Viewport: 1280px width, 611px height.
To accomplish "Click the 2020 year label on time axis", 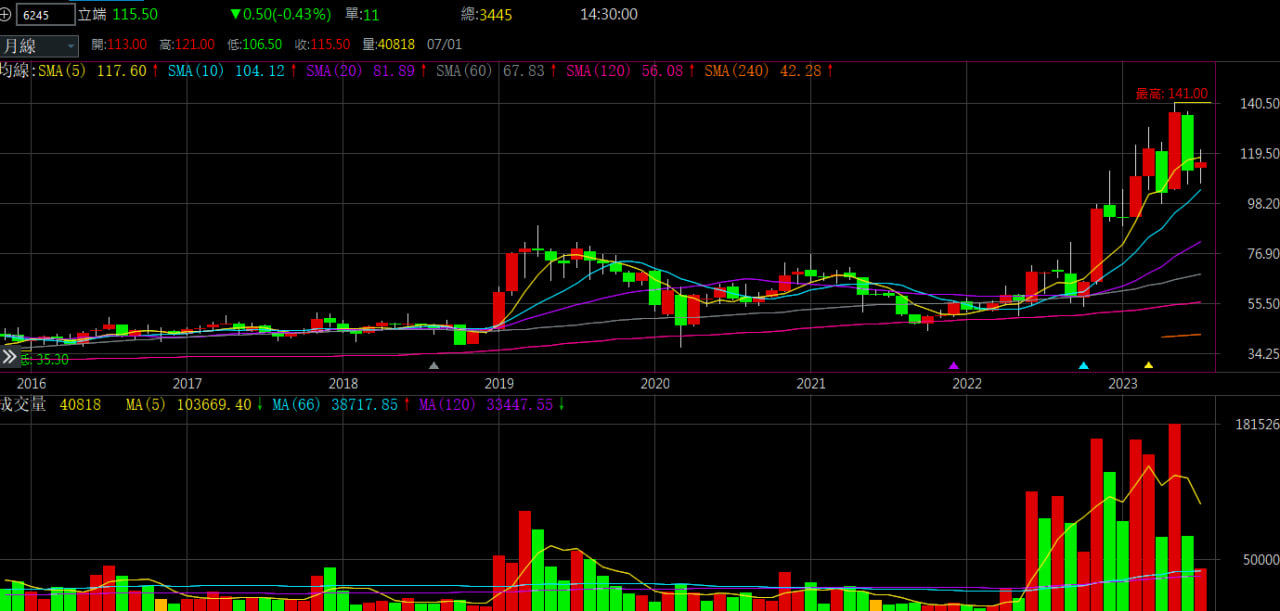I will point(655,384).
